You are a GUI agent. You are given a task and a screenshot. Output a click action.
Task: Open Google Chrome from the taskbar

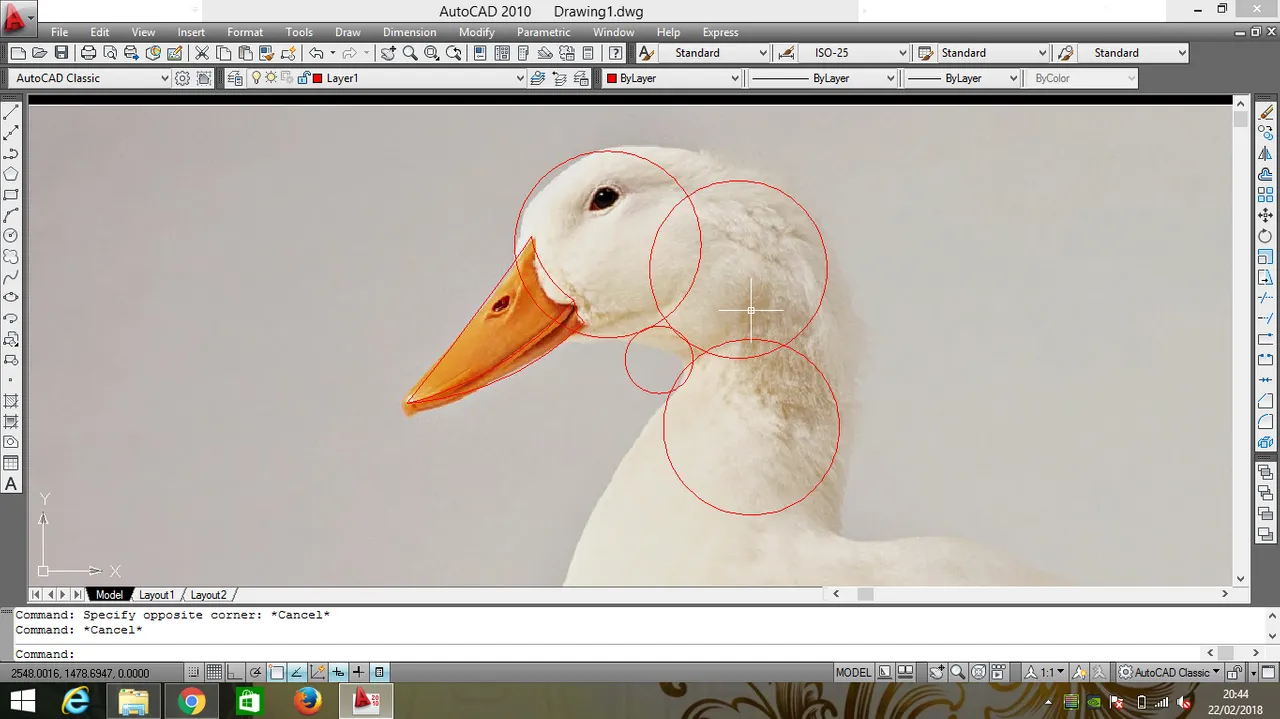point(191,702)
